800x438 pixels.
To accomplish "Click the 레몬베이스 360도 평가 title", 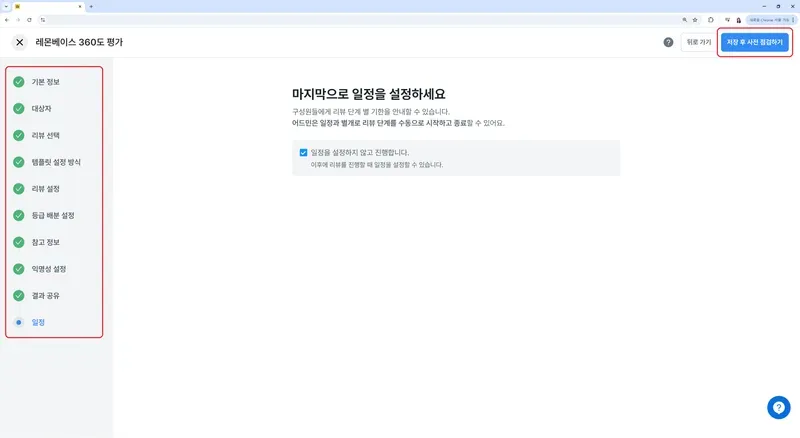I will click(79, 42).
